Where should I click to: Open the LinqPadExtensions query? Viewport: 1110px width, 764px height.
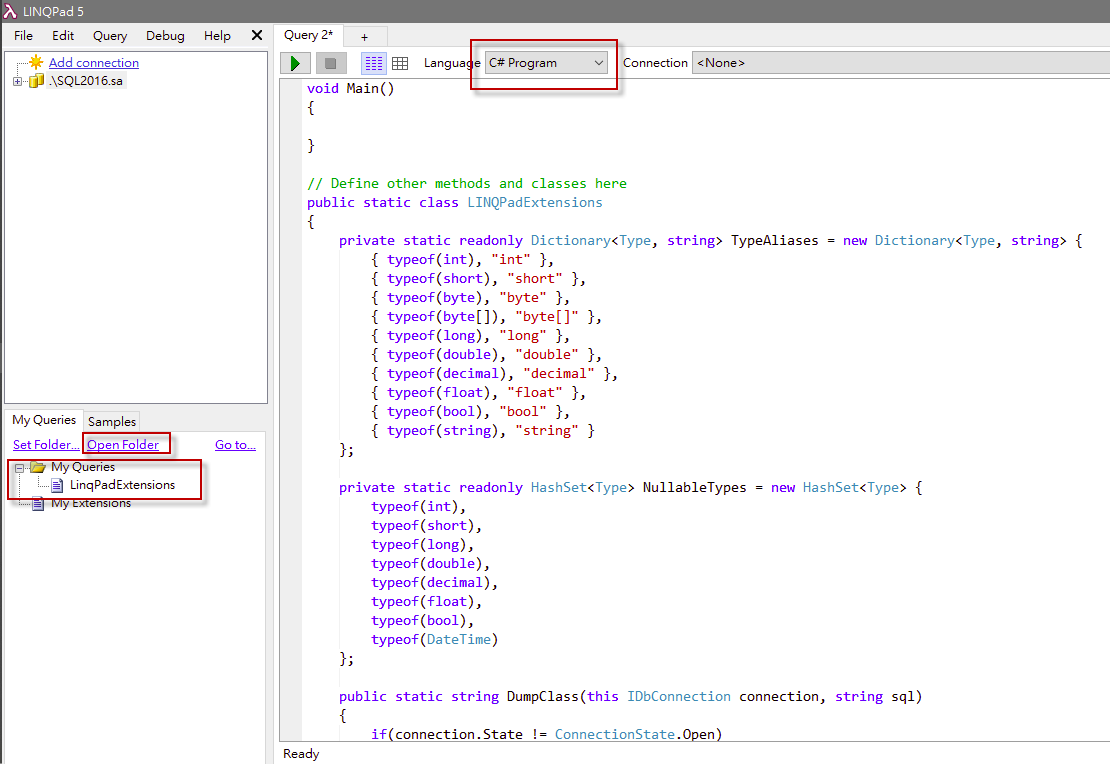point(122,485)
